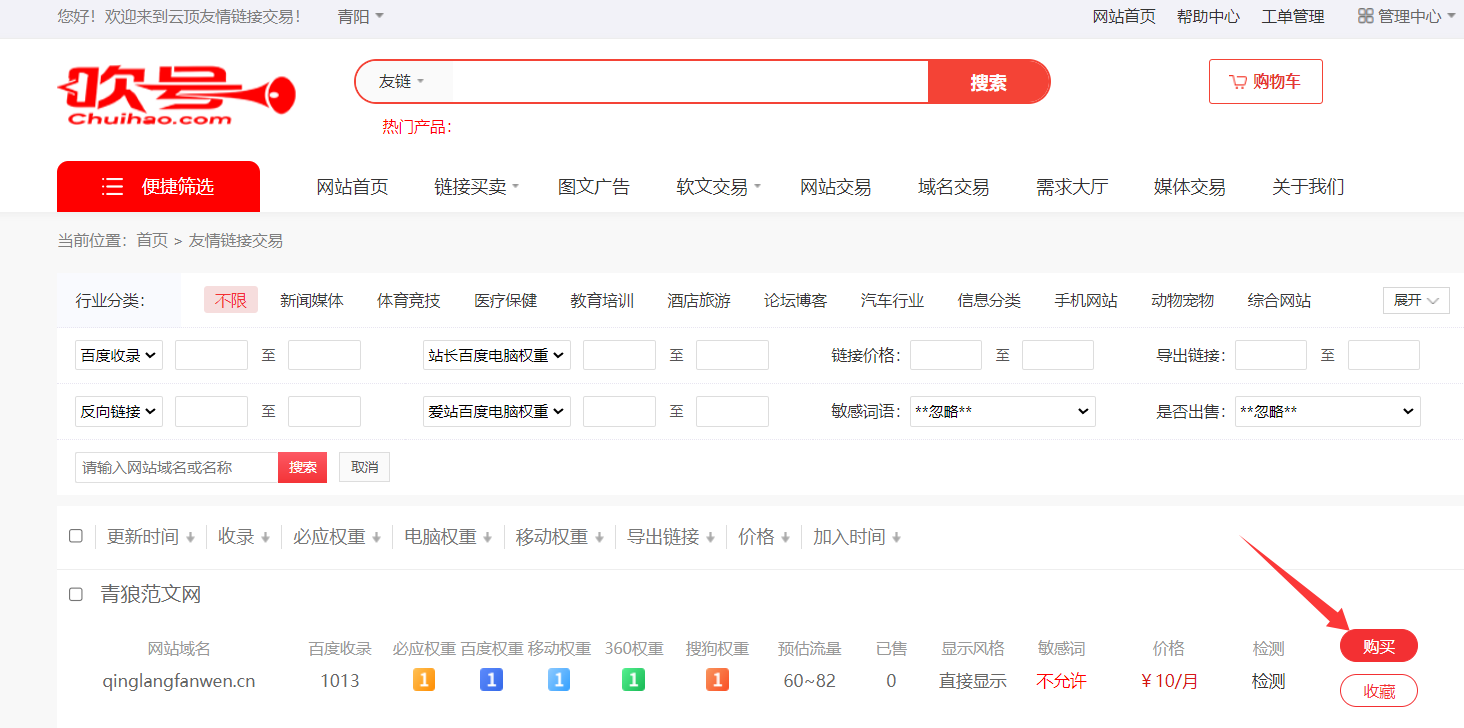
Task: Sort by 加入时间 arrow
Action: 896,538
